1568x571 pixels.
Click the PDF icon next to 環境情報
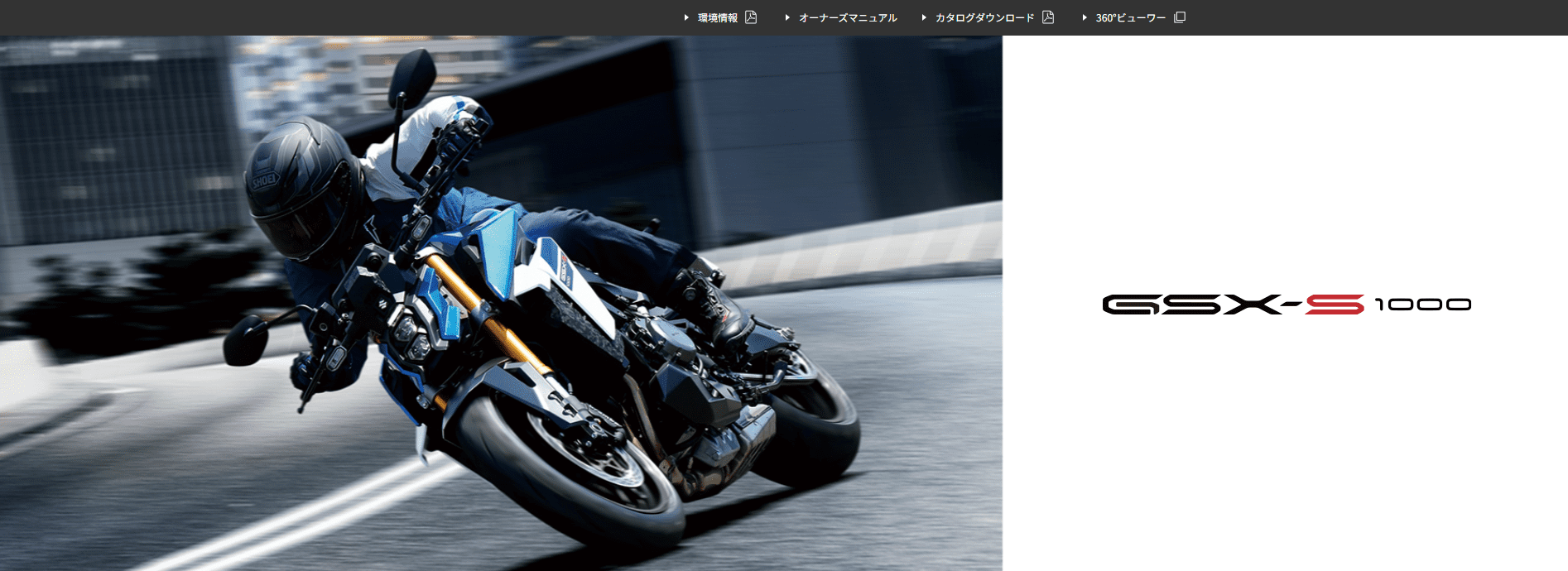[751, 17]
